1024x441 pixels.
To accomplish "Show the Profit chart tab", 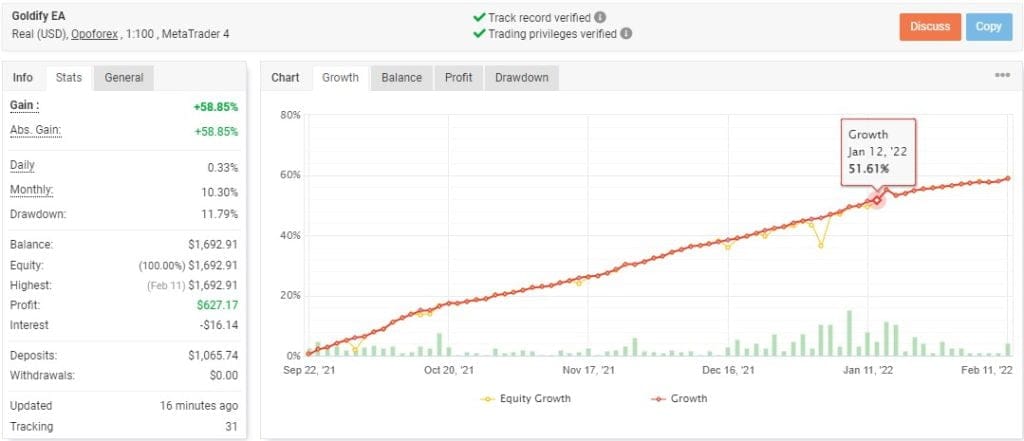I will coord(458,78).
